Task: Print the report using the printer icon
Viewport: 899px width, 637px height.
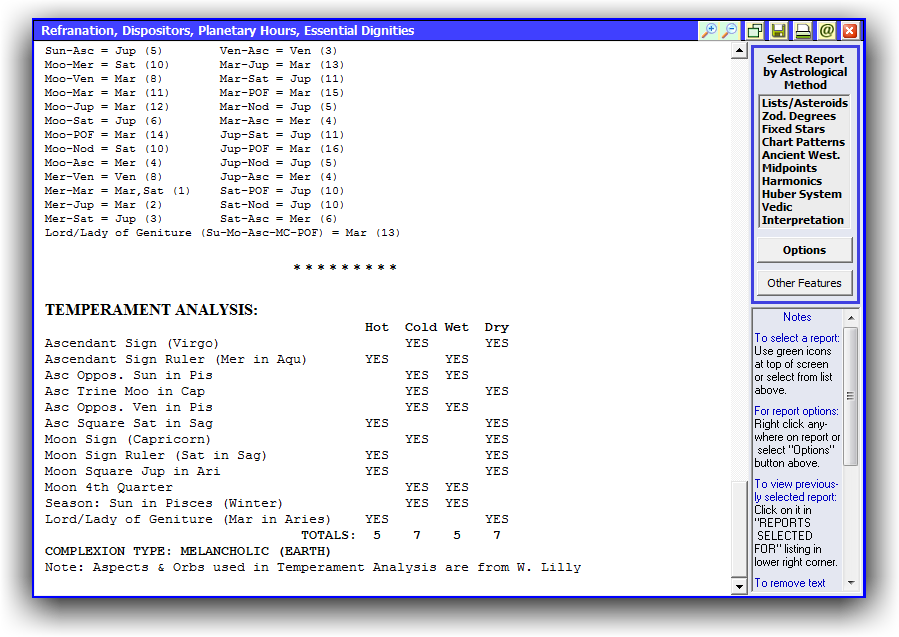Action: pyautogui.click(x=803, y=31)
